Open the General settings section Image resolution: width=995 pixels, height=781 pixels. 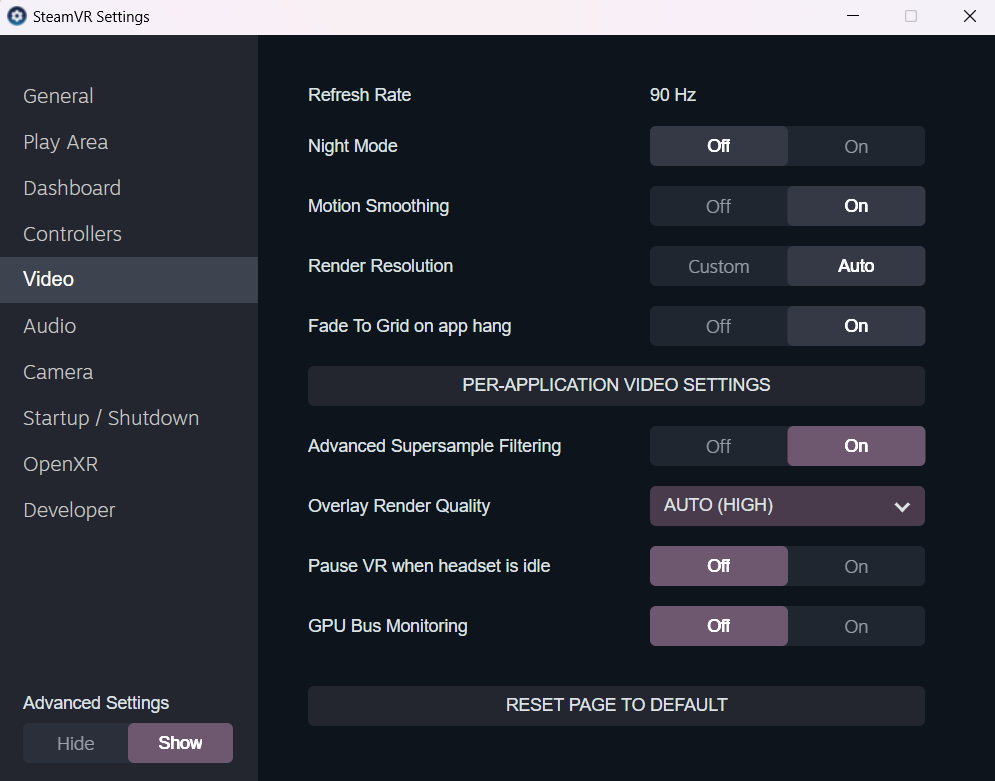[58, 96]
